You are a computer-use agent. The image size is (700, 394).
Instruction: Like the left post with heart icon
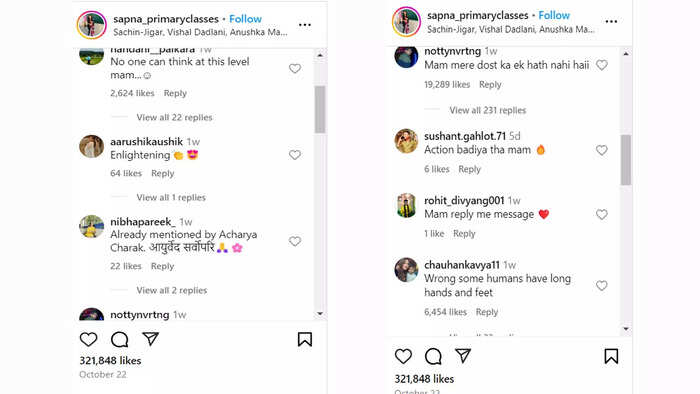pyautogui.click(x=88, y=339)
